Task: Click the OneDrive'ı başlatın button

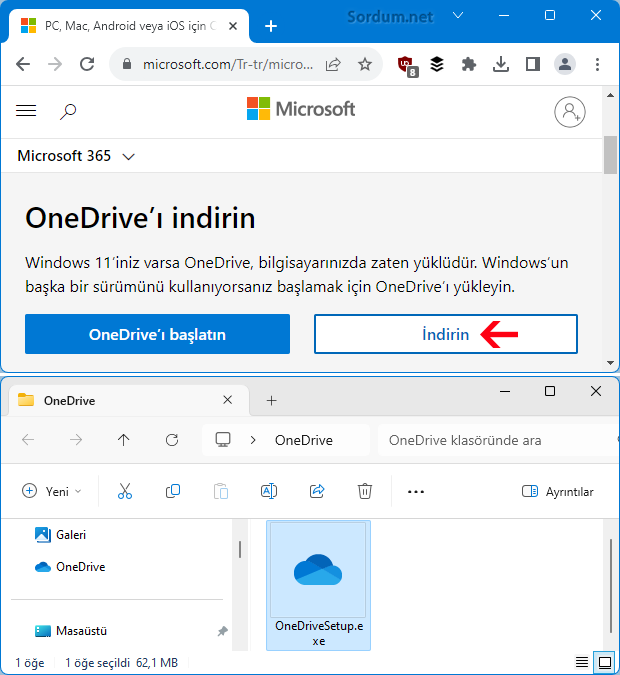Action: (157, 334)
